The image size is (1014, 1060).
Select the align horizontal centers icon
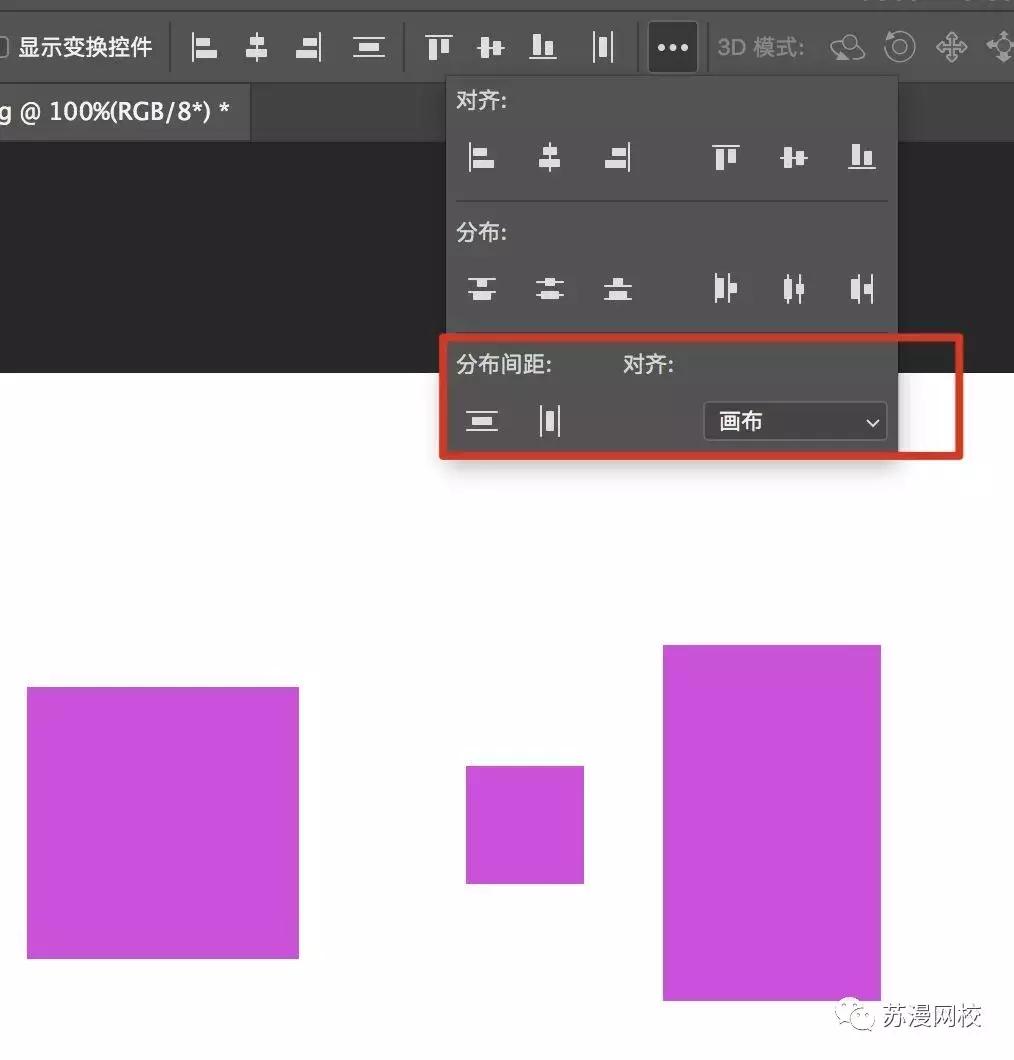256,47
